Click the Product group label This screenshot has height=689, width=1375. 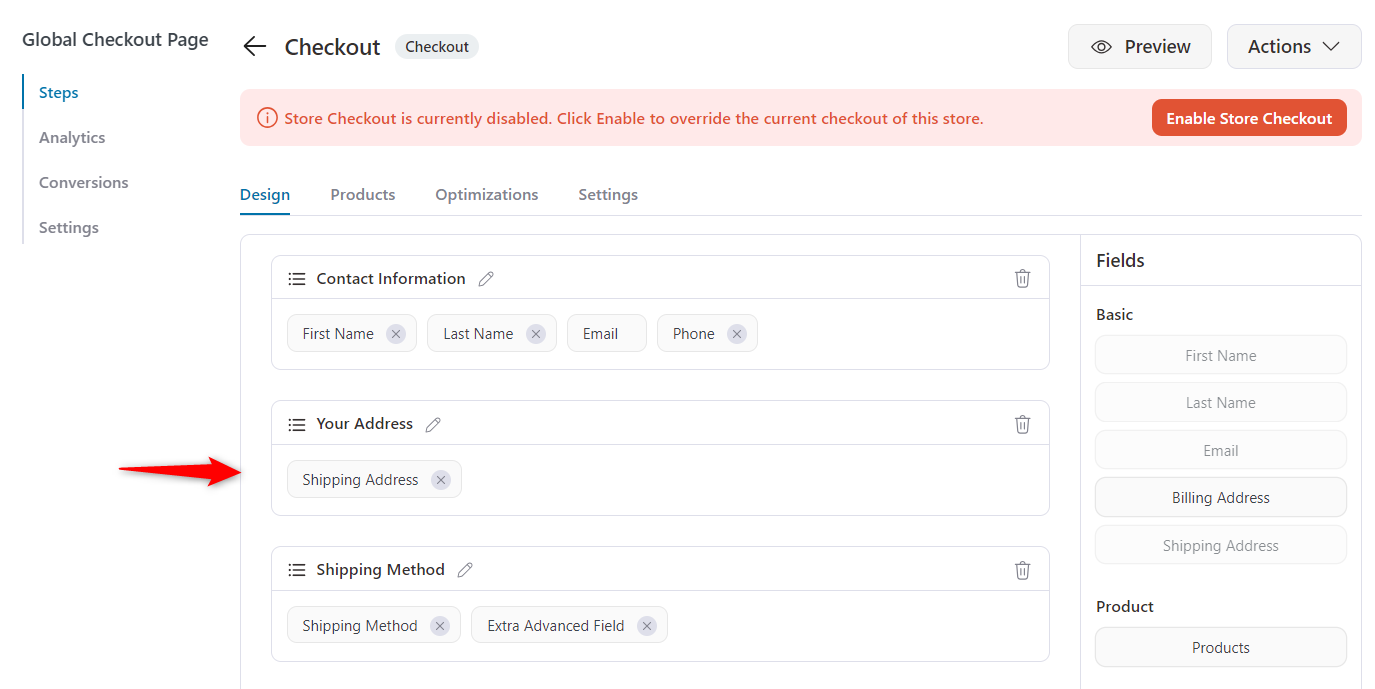click(x=1125, y=607)
